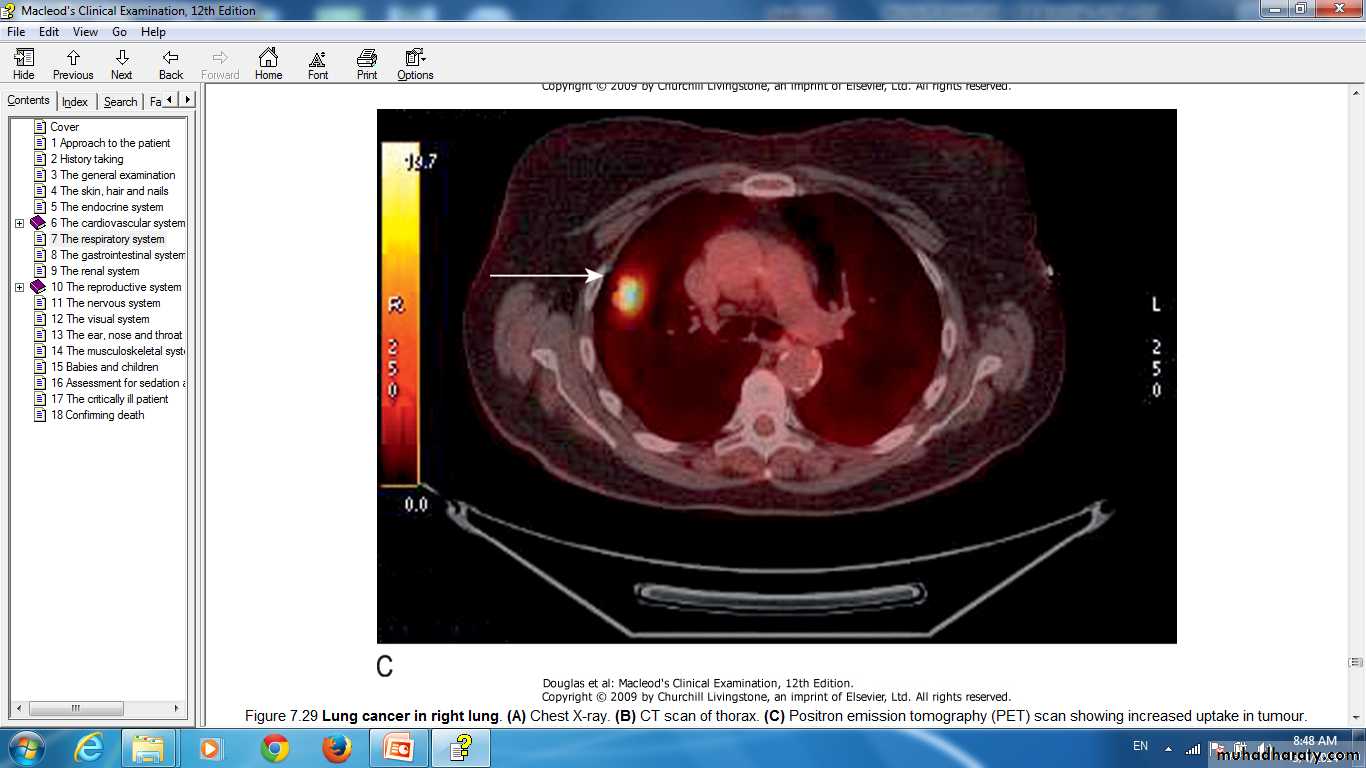The height and width of the screenshot is (768, 1366).
Task: Click the Print icon
Action: [367, 64]
